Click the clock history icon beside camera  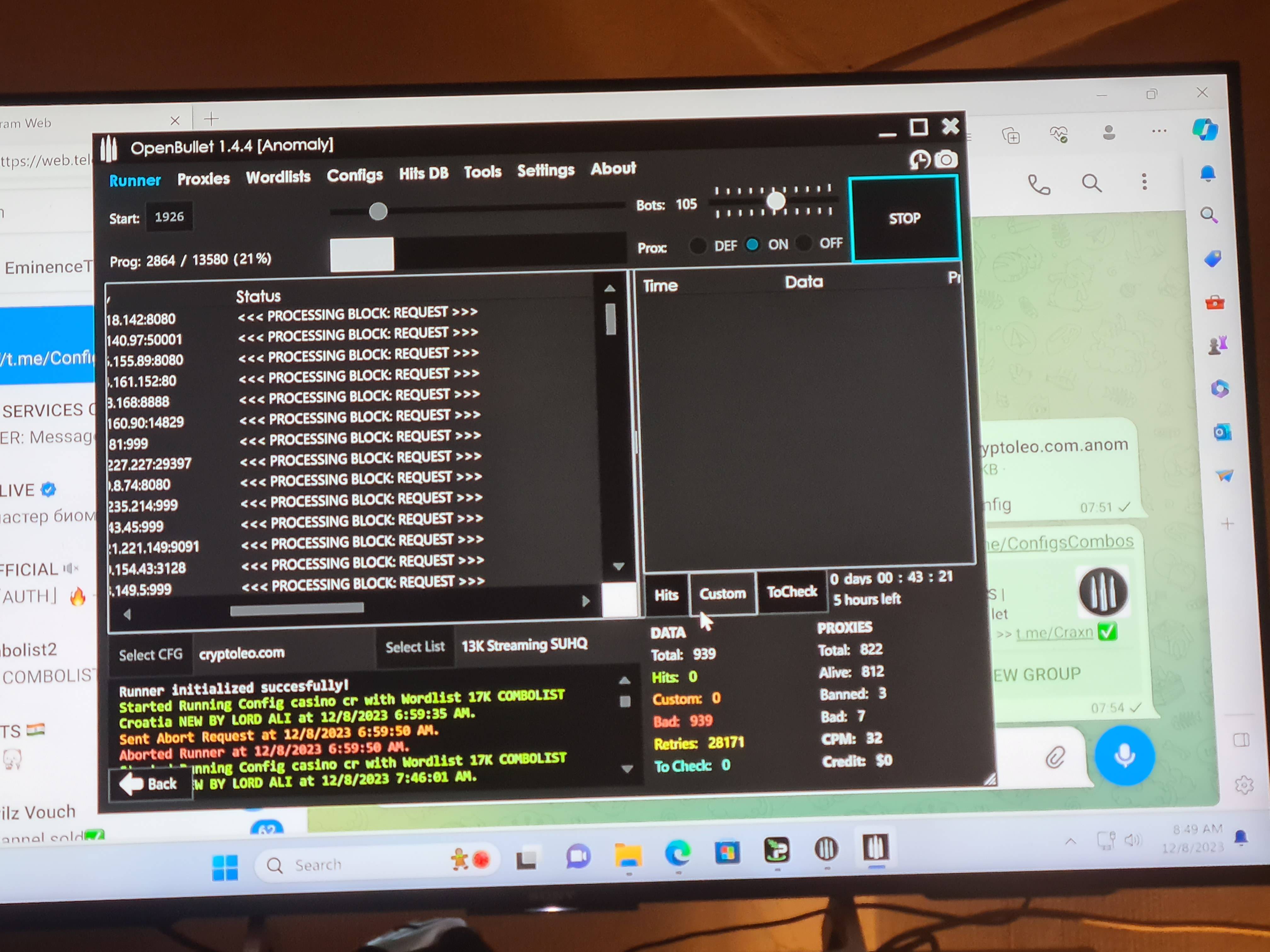coord(920,160)
